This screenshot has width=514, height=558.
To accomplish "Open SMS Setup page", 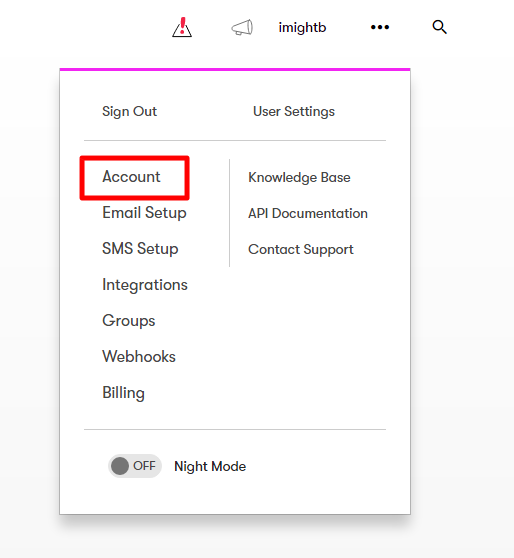I will click(140, 248).
